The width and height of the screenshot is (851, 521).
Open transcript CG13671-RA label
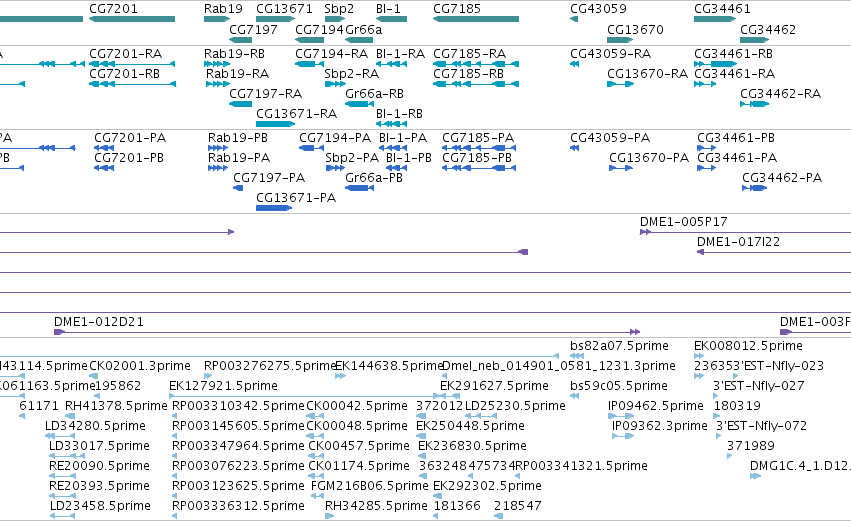click(x=296, y=114)
